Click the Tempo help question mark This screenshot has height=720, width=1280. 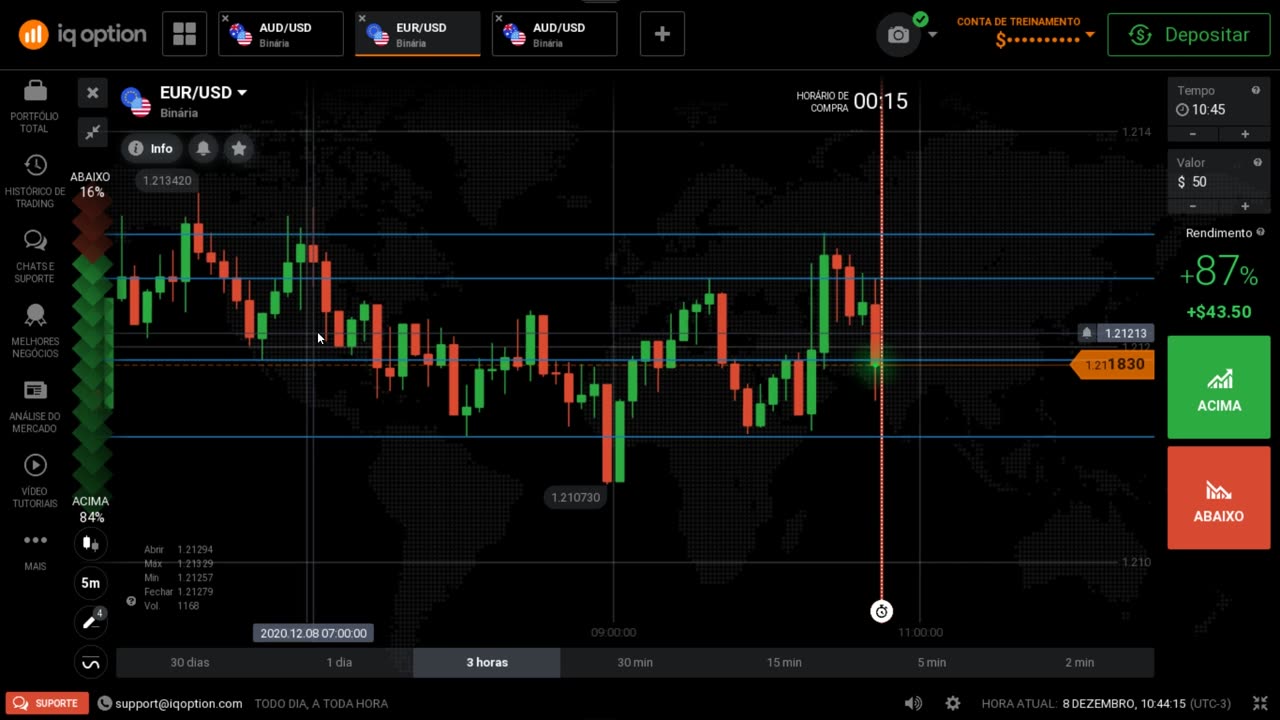tap(1256, 90)
